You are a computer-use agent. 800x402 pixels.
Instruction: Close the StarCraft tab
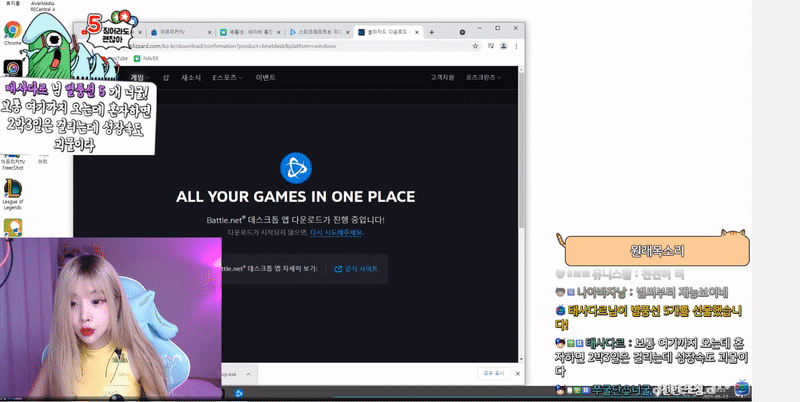[348, 32]
